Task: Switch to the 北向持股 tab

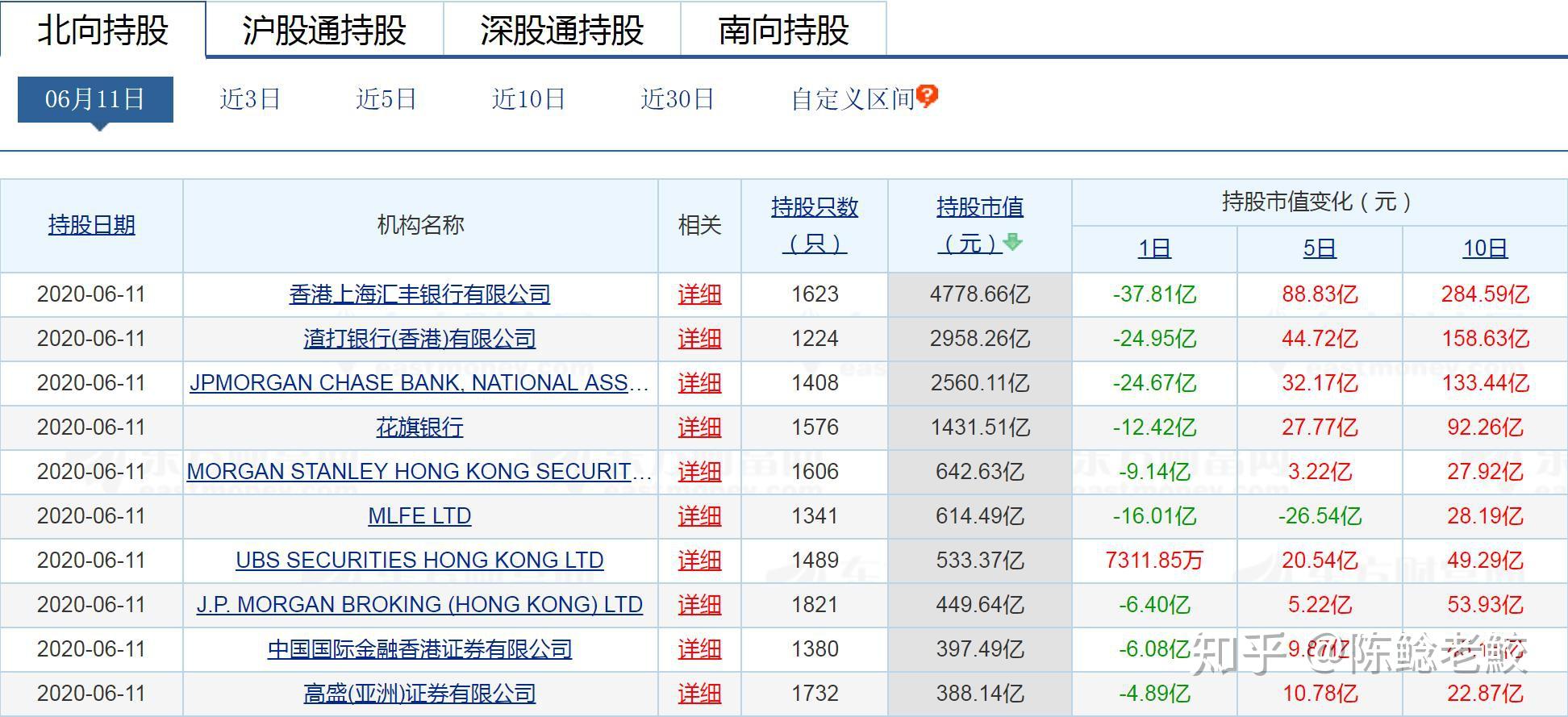Action: click(x=103, y=30)
